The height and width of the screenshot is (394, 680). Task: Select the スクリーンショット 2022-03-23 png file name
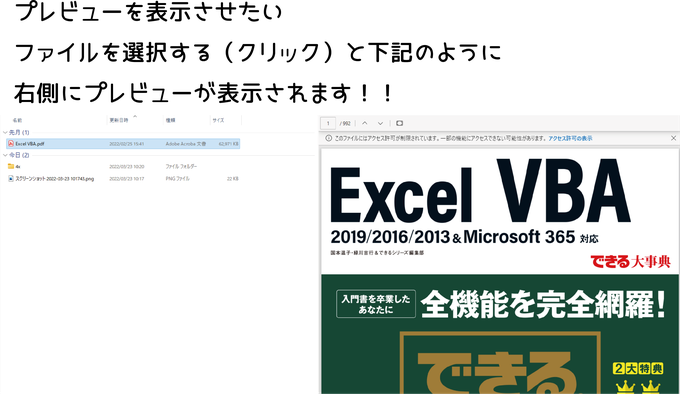click(55, 179)
